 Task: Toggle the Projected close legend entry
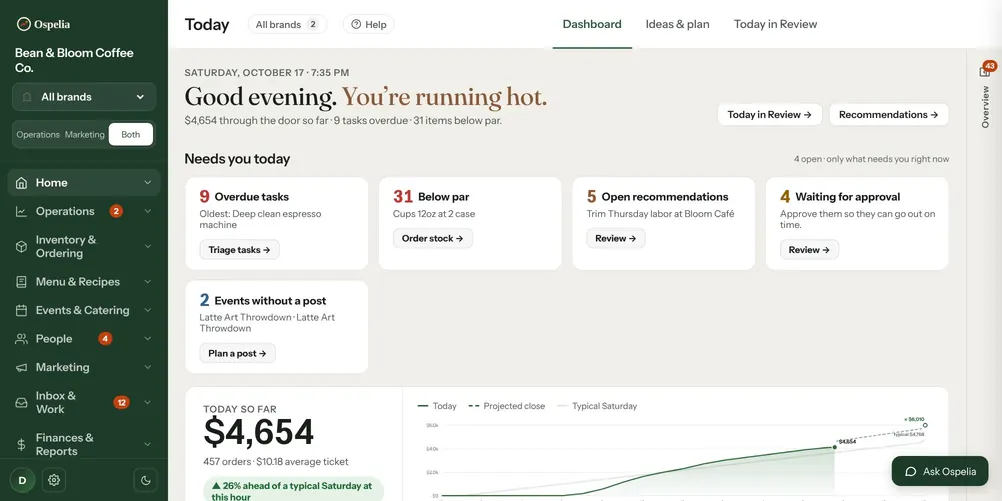(507, 406)
